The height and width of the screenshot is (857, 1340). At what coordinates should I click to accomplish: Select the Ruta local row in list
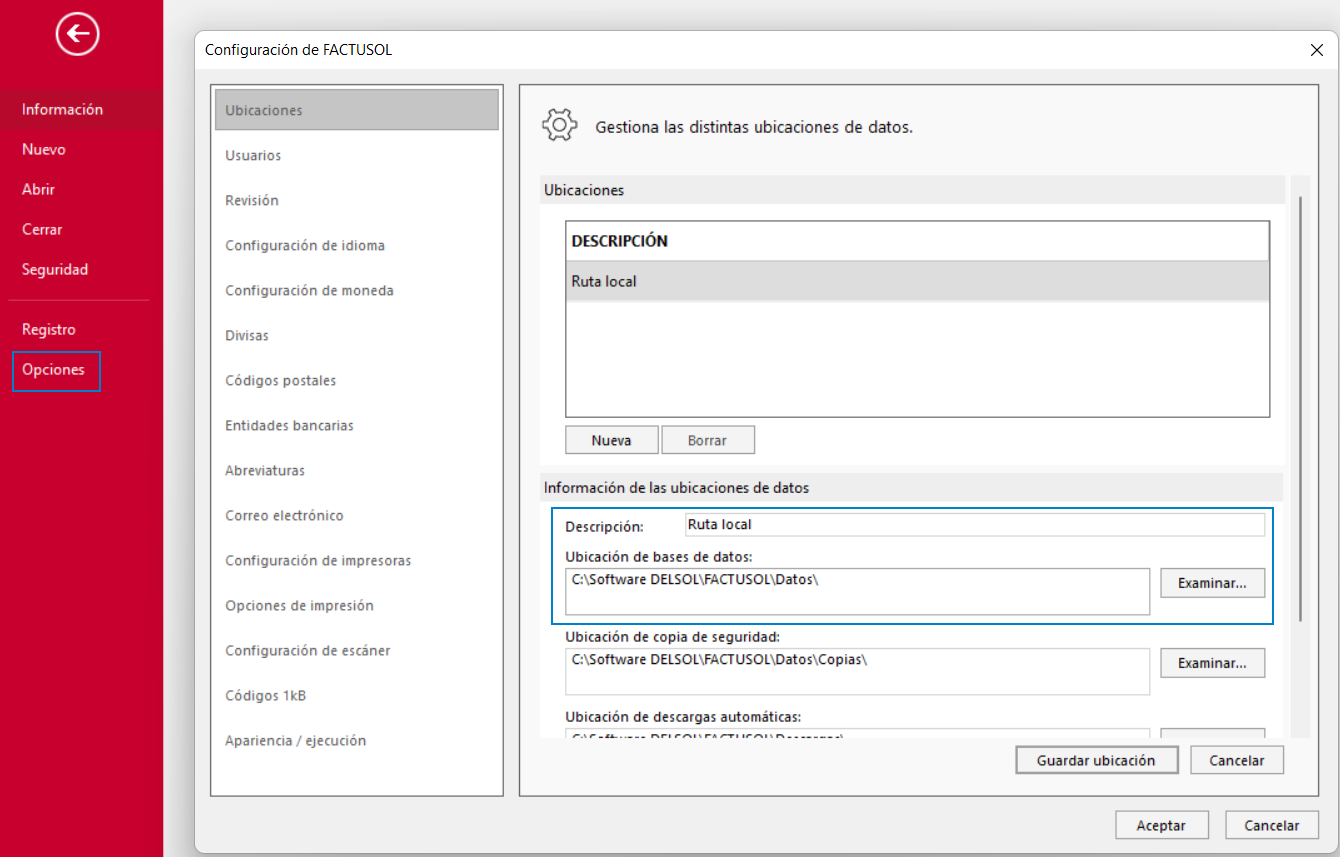[917, 281]
